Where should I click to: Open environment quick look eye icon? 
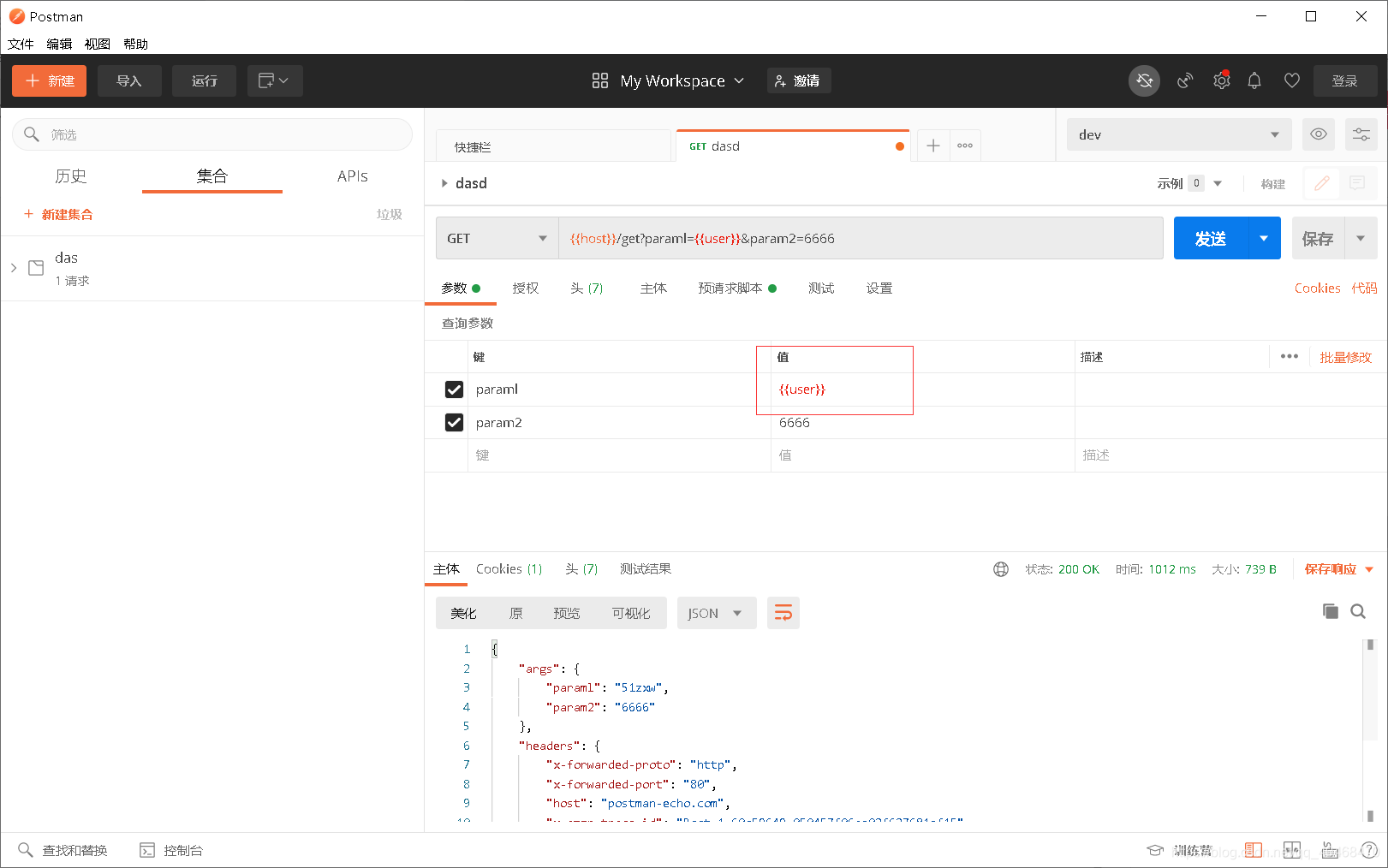(1319, 134)
